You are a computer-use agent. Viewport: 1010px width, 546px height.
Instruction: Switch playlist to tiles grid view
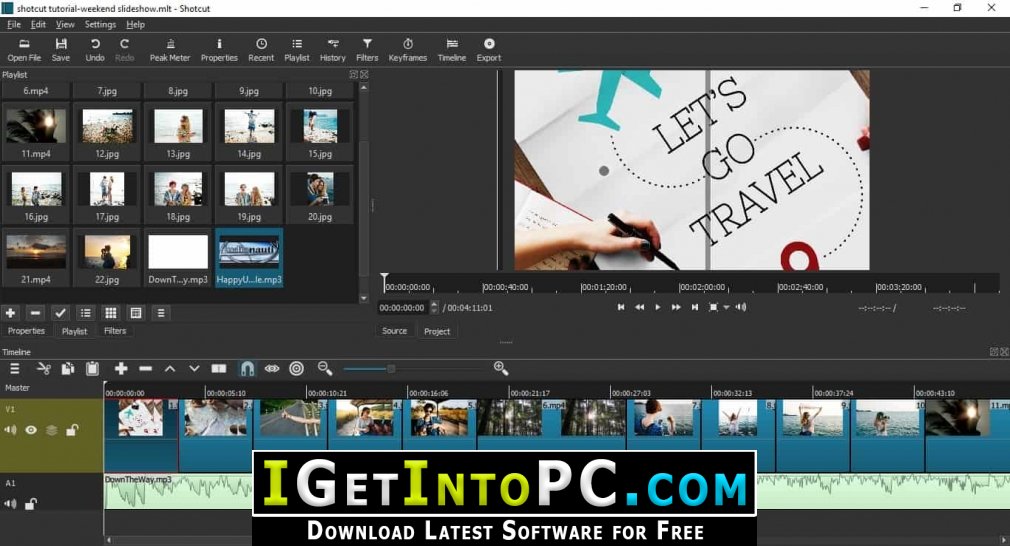(x=111, y=313)
